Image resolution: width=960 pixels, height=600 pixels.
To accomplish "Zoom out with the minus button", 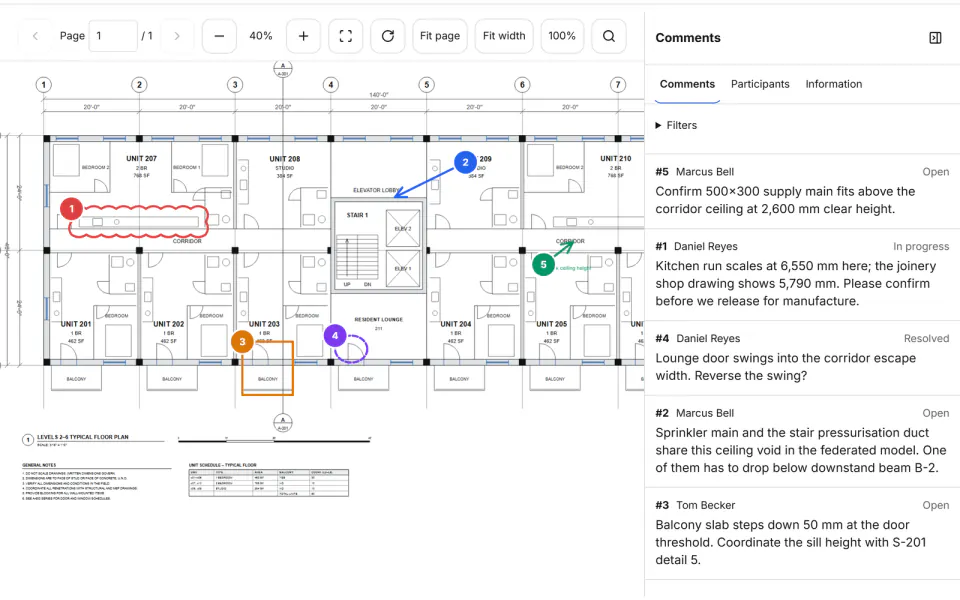I will coord(219,36).
